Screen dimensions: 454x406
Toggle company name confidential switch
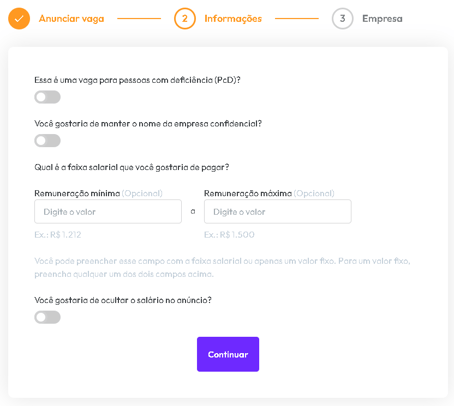47,141
